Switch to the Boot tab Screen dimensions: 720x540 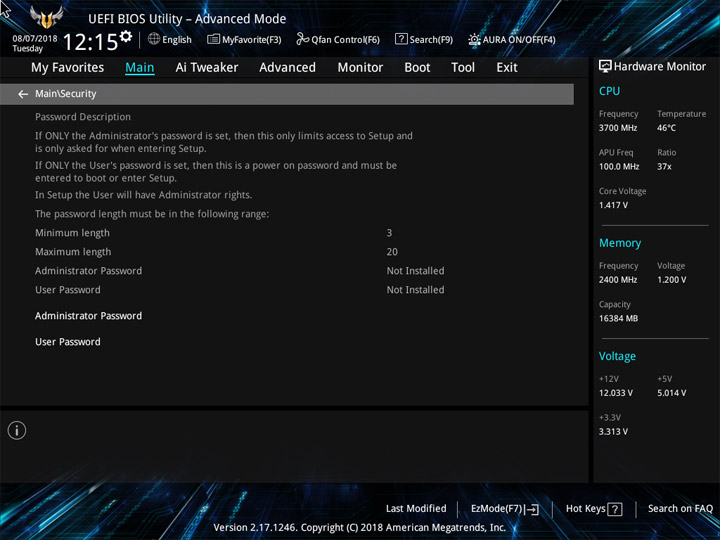[417, 68]
